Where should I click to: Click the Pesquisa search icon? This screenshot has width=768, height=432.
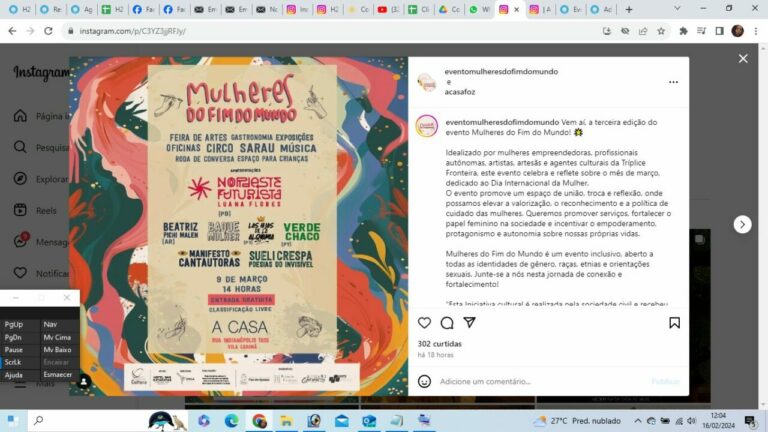[20, 147]
